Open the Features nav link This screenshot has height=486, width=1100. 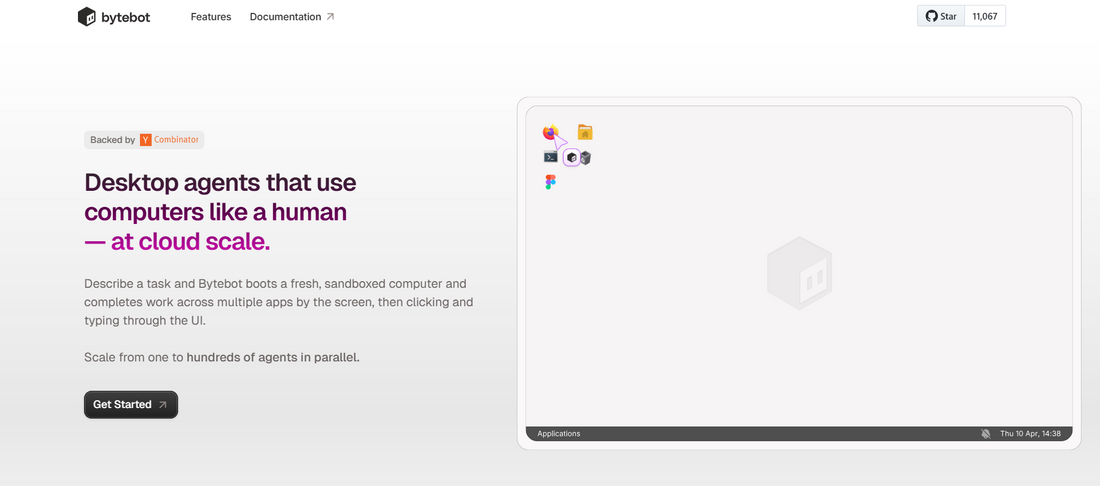click(210, 17)
